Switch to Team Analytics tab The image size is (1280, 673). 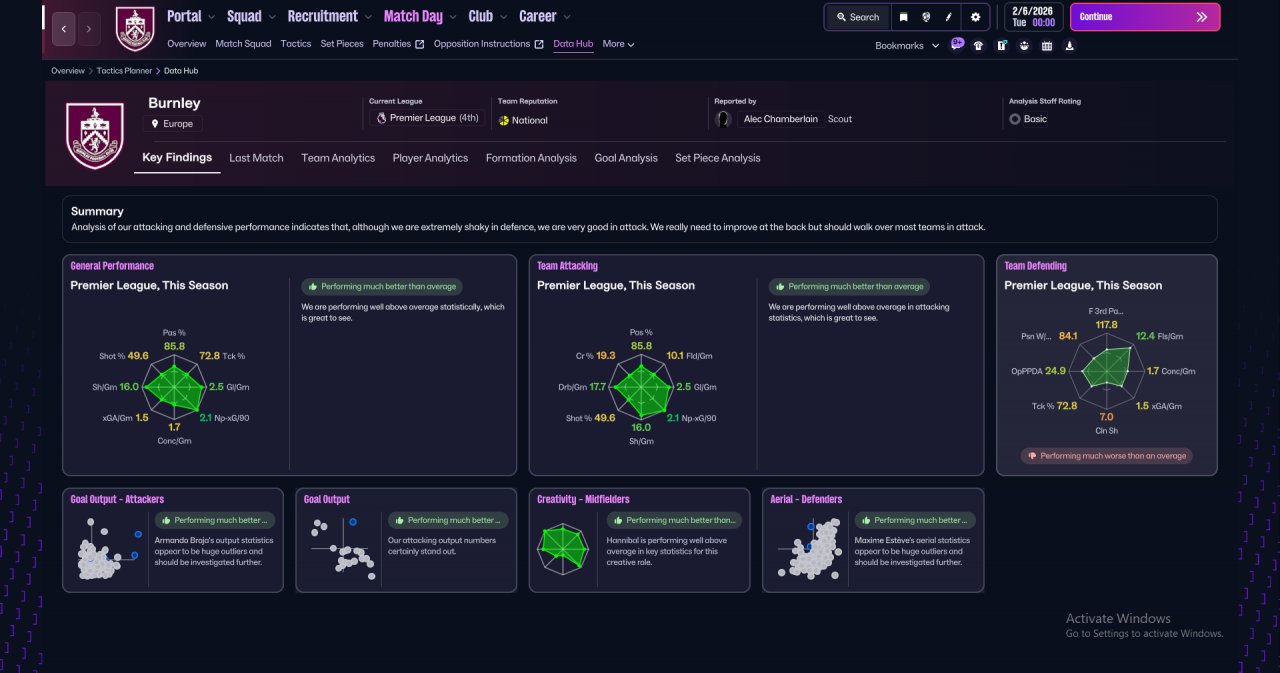pyautogui.click(x=338, y=158)
